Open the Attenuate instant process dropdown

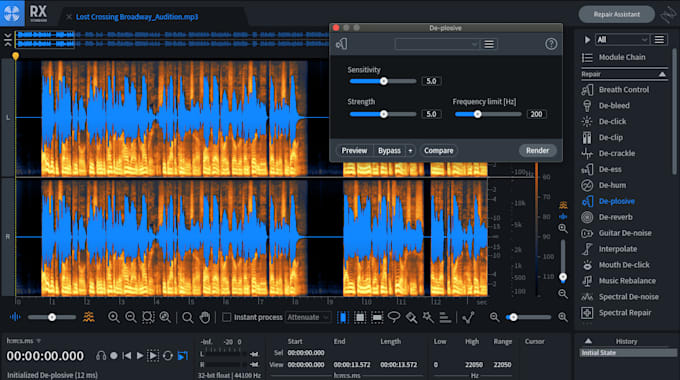pos(308,317)
